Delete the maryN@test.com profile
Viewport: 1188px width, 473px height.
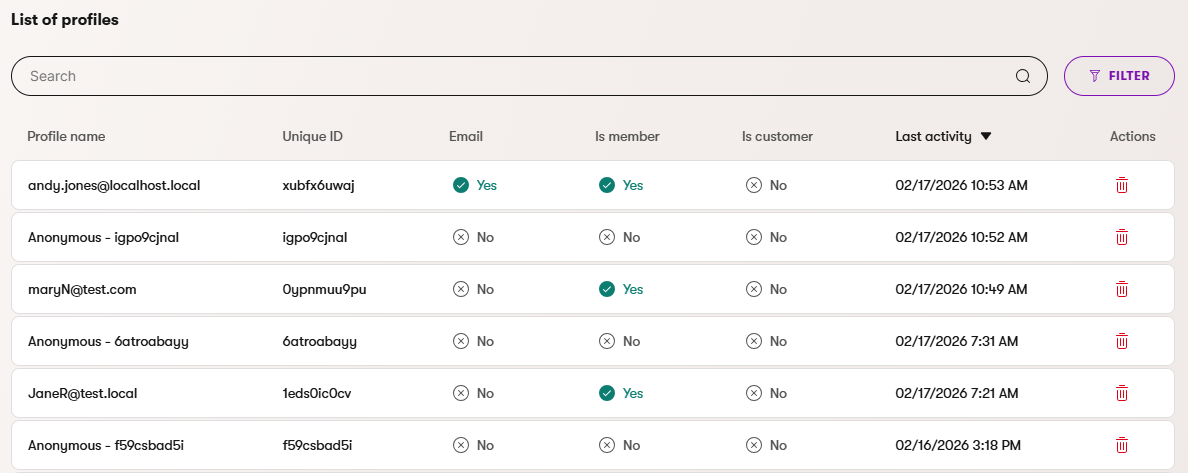click(1122, 289)
